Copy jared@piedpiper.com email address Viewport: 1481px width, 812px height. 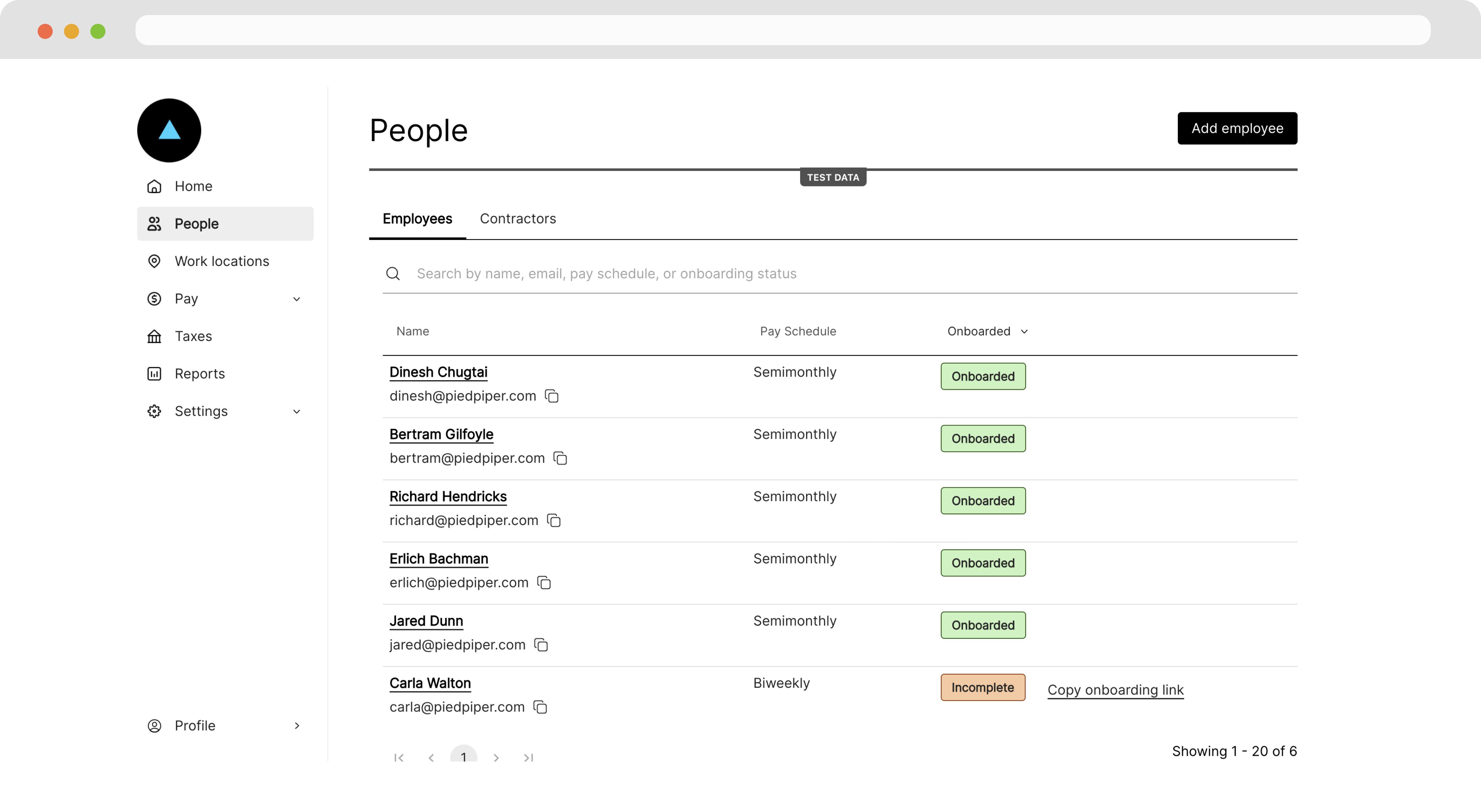[542, 644]
